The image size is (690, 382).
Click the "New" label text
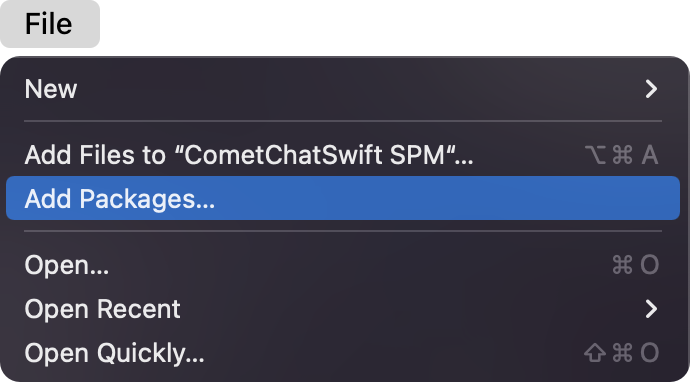point(51,89)
